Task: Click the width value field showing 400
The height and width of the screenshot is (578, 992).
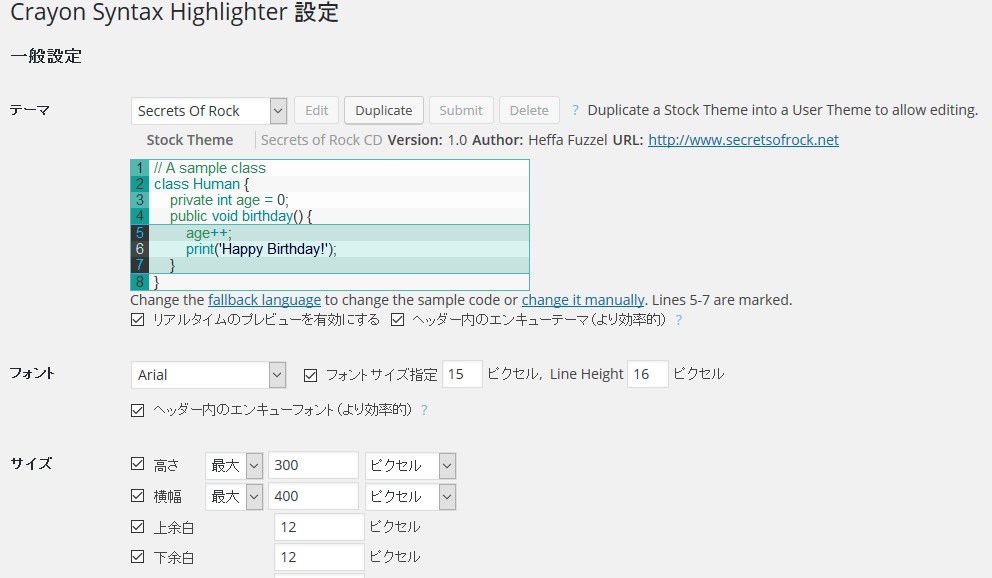Action: pos(313,496)
